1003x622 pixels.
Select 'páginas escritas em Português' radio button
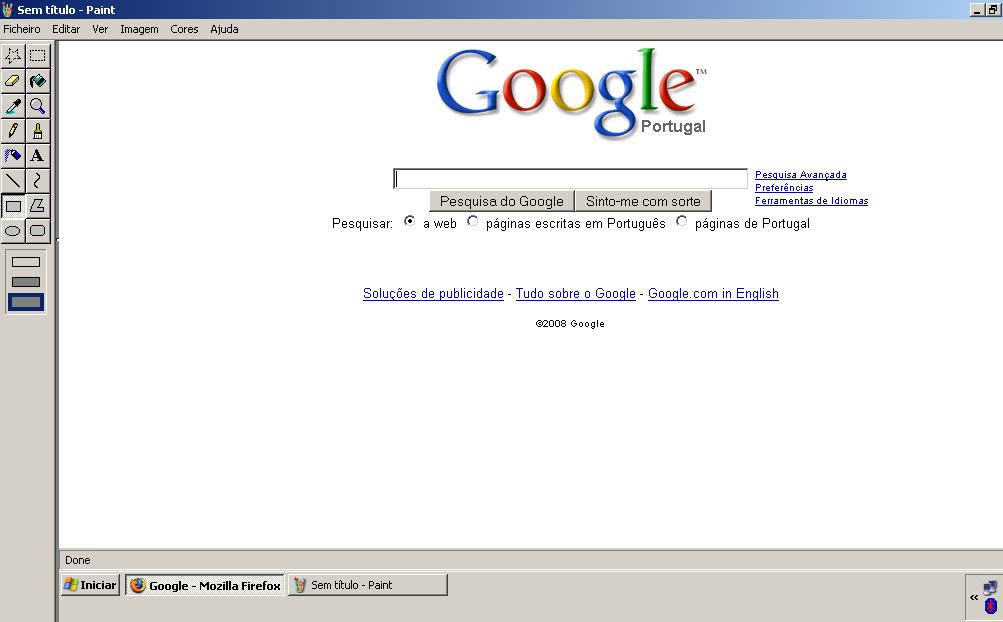pos(472,221)
